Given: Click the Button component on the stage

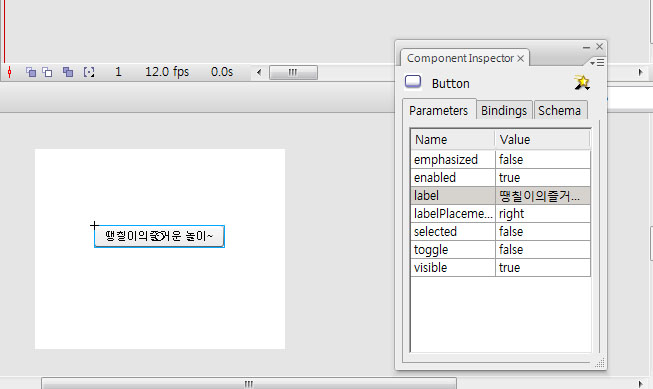Looking at the screenshot, I should pyautogui.click(x=160, y=236).
